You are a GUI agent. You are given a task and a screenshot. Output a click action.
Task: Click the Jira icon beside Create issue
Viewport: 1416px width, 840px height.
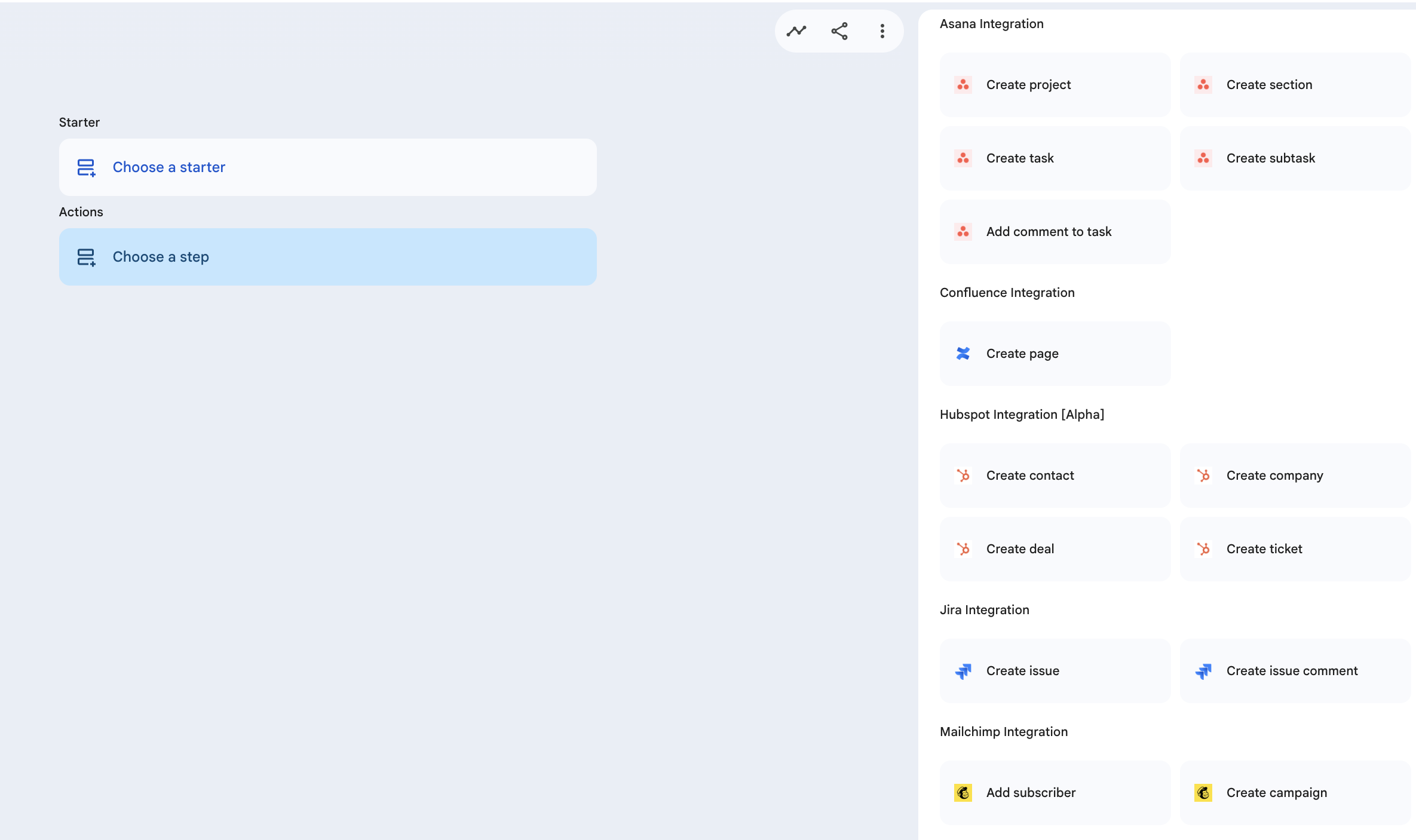point(963,671)
